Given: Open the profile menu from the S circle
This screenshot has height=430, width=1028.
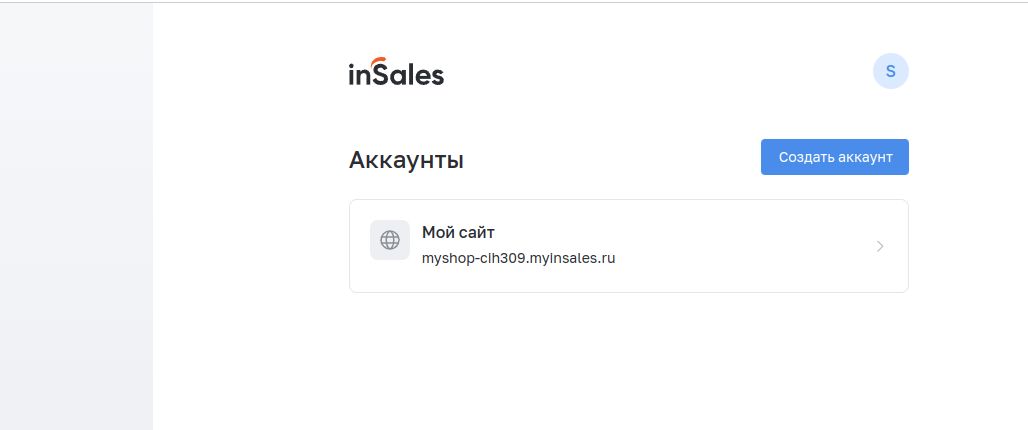Looking at the screenshot, I should coord(890,71).
